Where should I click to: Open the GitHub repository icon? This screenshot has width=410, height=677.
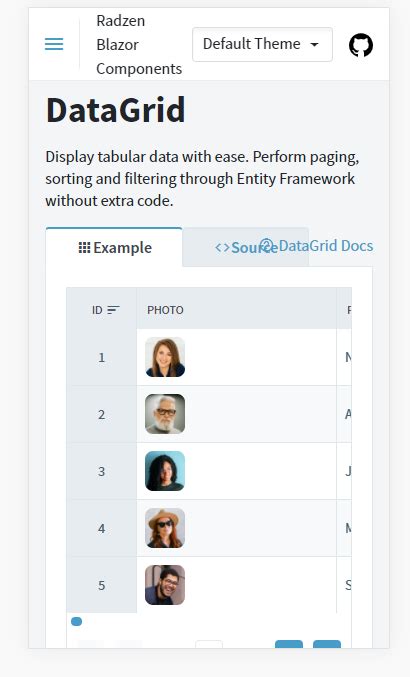point(361,45)
